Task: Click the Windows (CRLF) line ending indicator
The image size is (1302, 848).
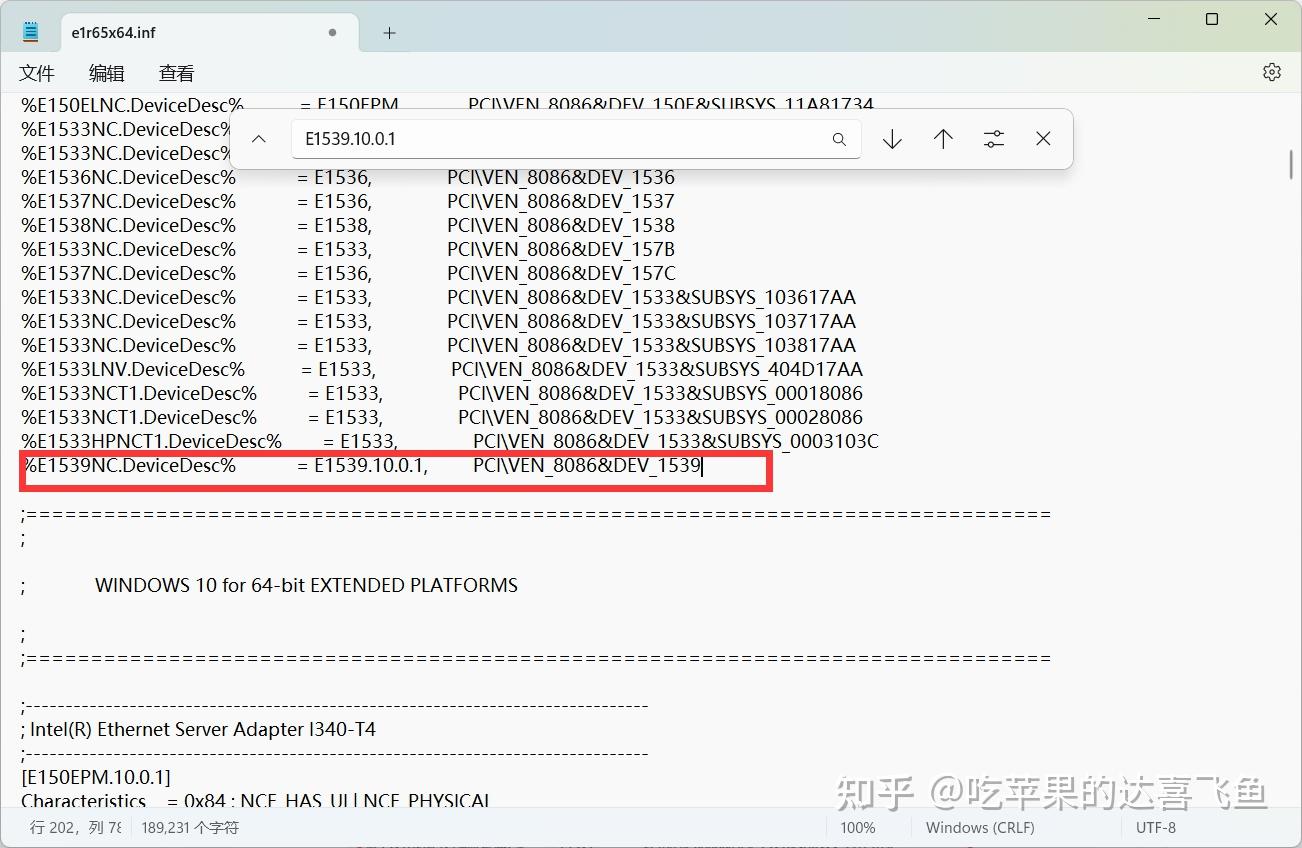Action: 978,827
